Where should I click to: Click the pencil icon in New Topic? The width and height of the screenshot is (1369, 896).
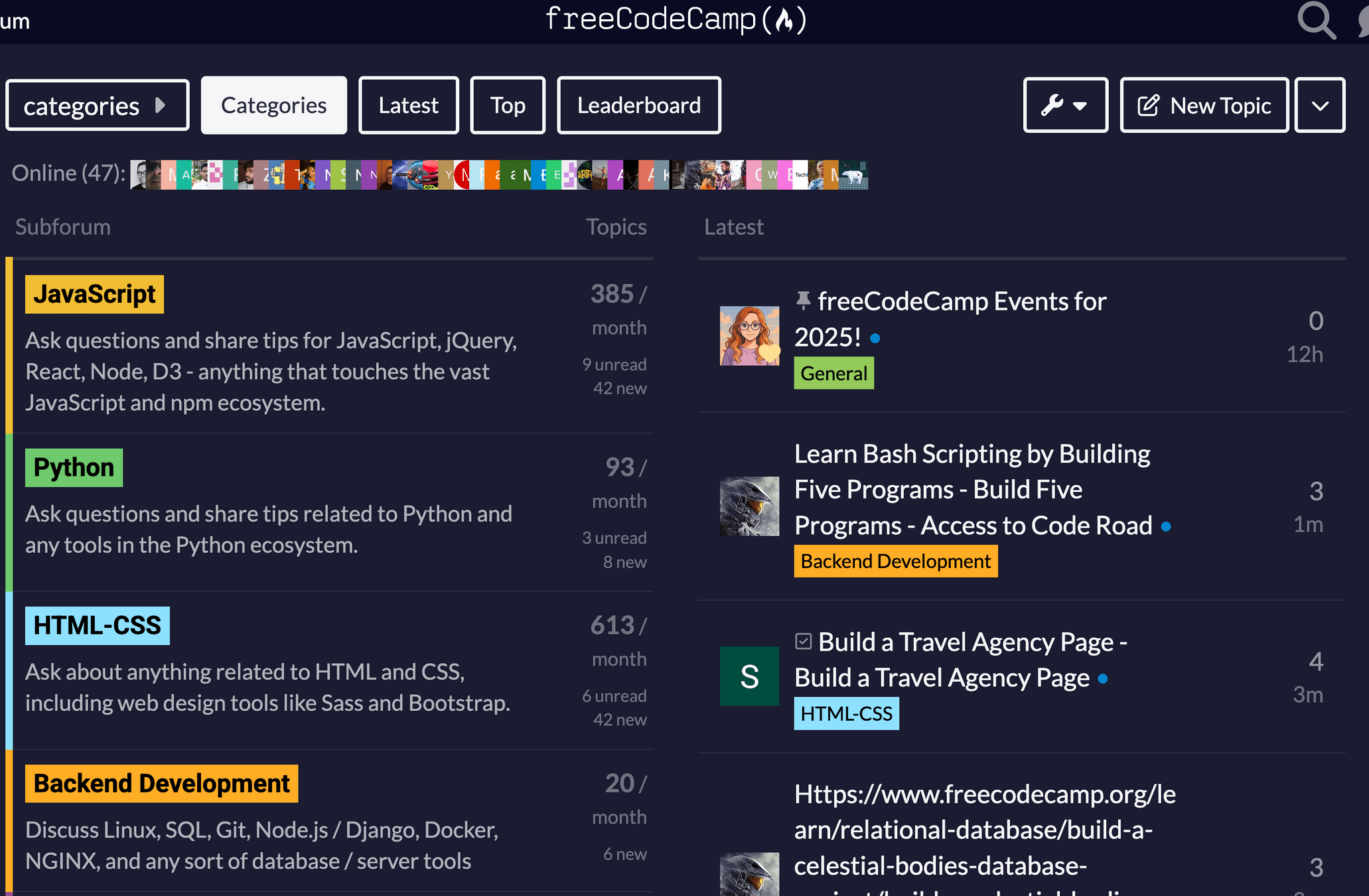click(x=1149, y=106)
